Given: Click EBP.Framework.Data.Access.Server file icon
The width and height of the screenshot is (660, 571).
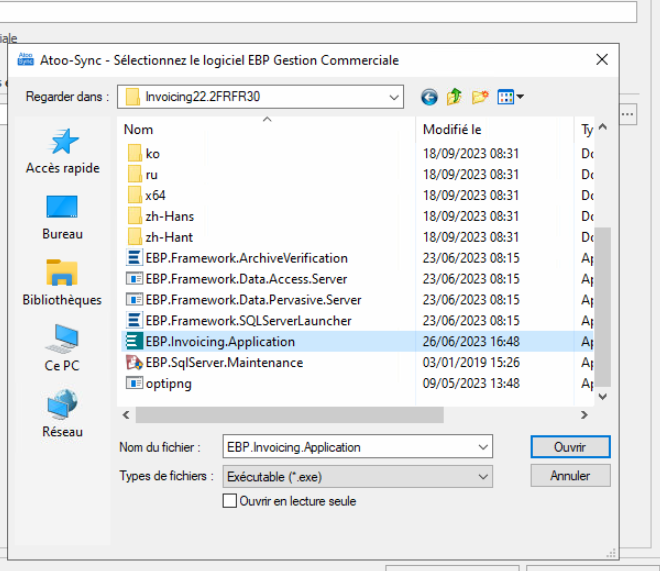Looking at the screenshot, I should (134, 279).
